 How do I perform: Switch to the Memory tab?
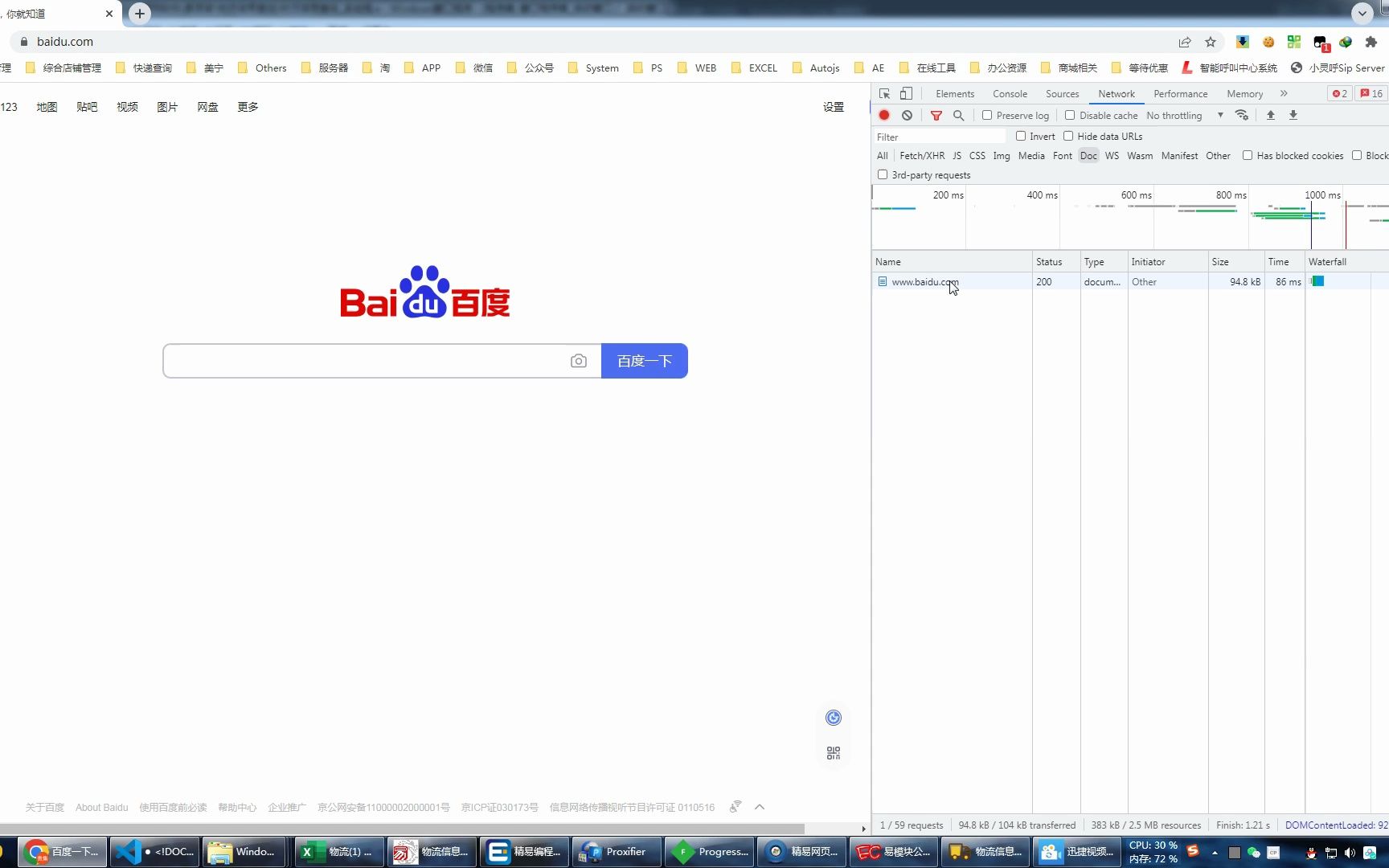click(x=1244, y=93)
